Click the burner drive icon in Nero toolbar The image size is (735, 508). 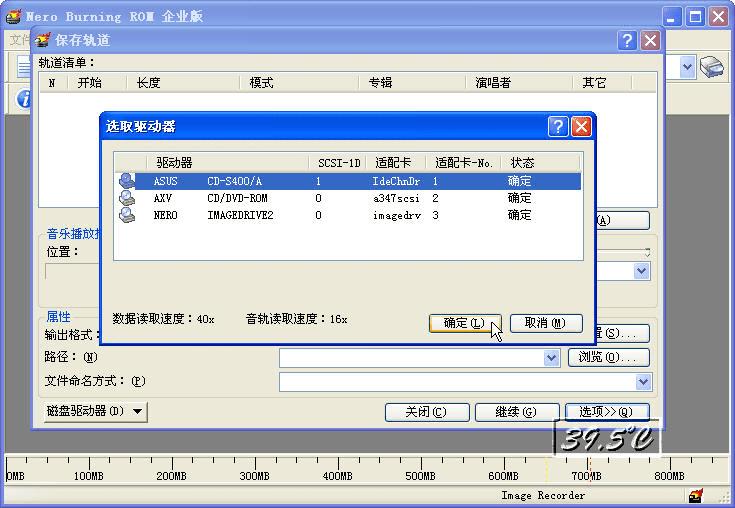[712, 67]
